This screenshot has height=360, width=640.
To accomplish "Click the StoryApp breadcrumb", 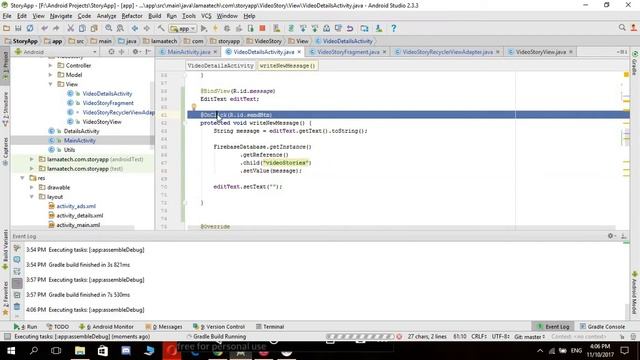I will coord(21,41).
